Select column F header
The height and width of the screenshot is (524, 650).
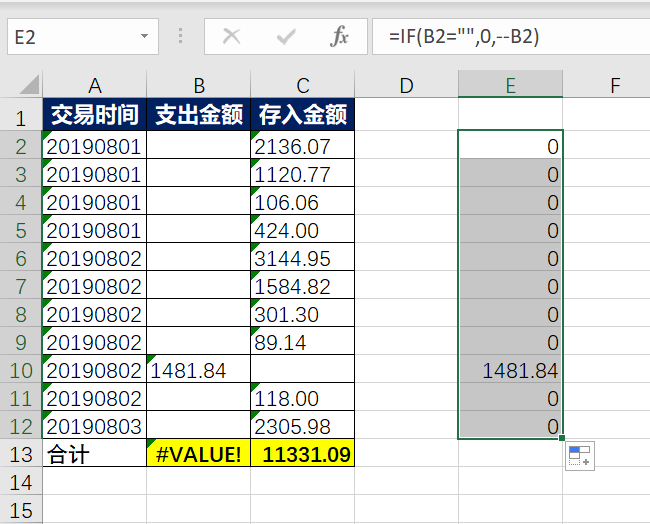coord(606,85)
